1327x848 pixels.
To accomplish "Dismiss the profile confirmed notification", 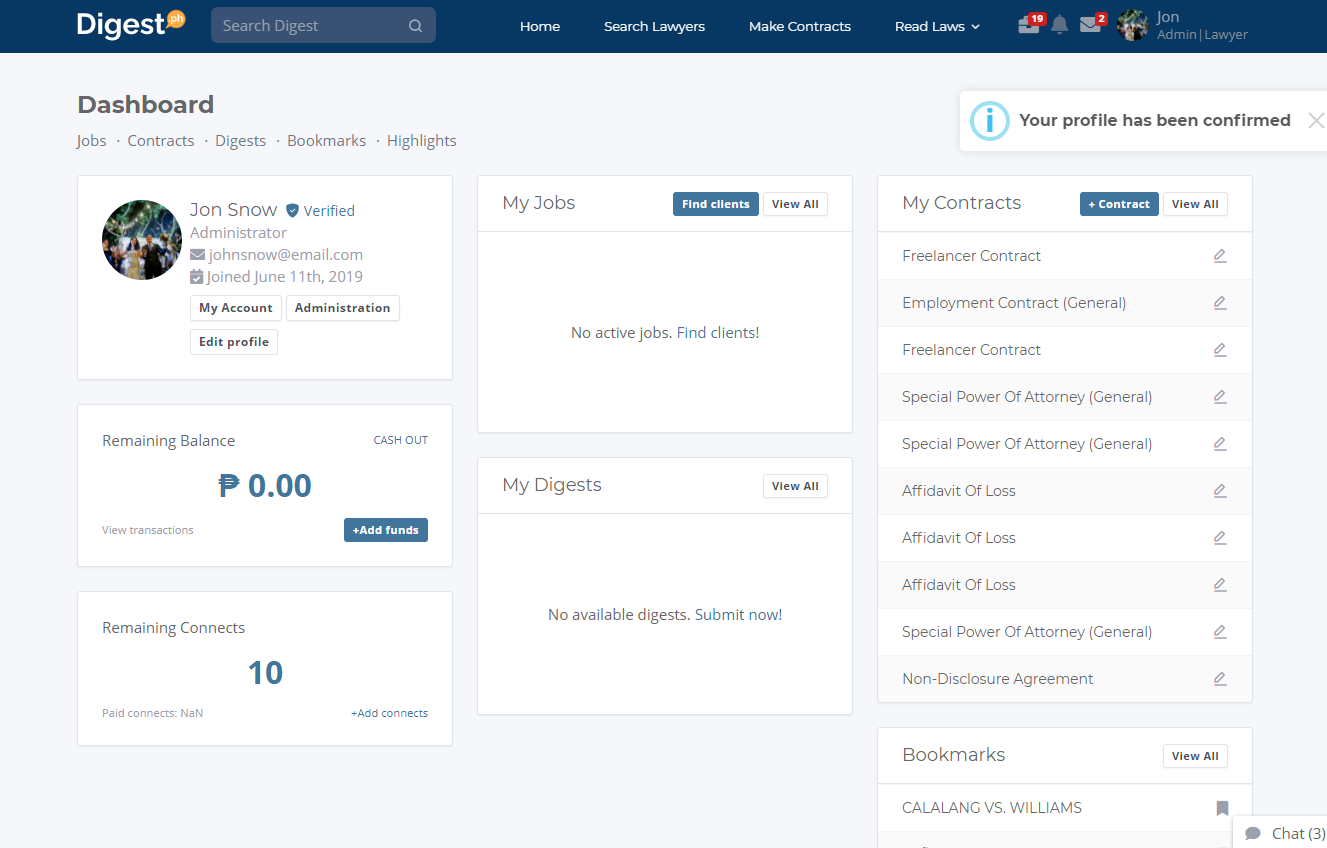I will [x=1315, y=119].
